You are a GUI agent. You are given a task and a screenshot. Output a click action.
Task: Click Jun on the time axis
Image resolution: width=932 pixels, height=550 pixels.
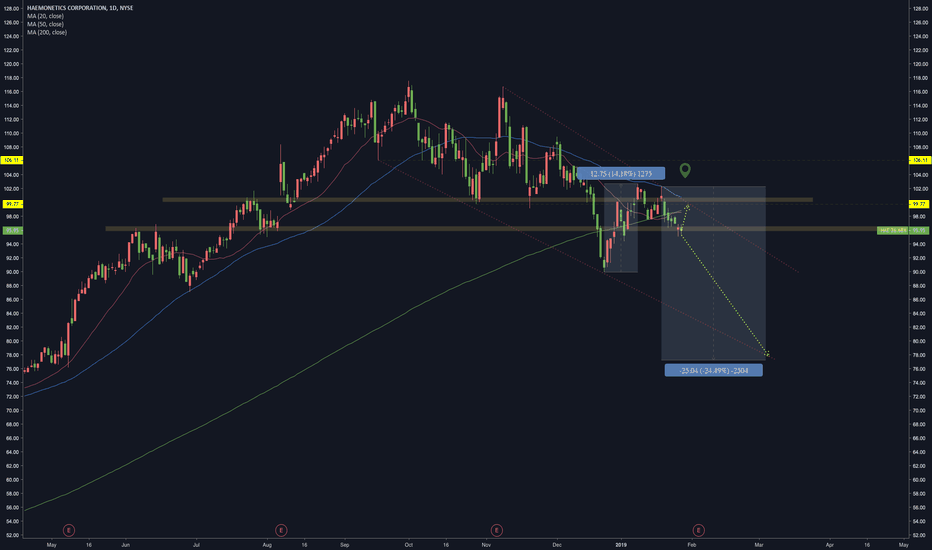pyautogui.click(x=125, y=545)
